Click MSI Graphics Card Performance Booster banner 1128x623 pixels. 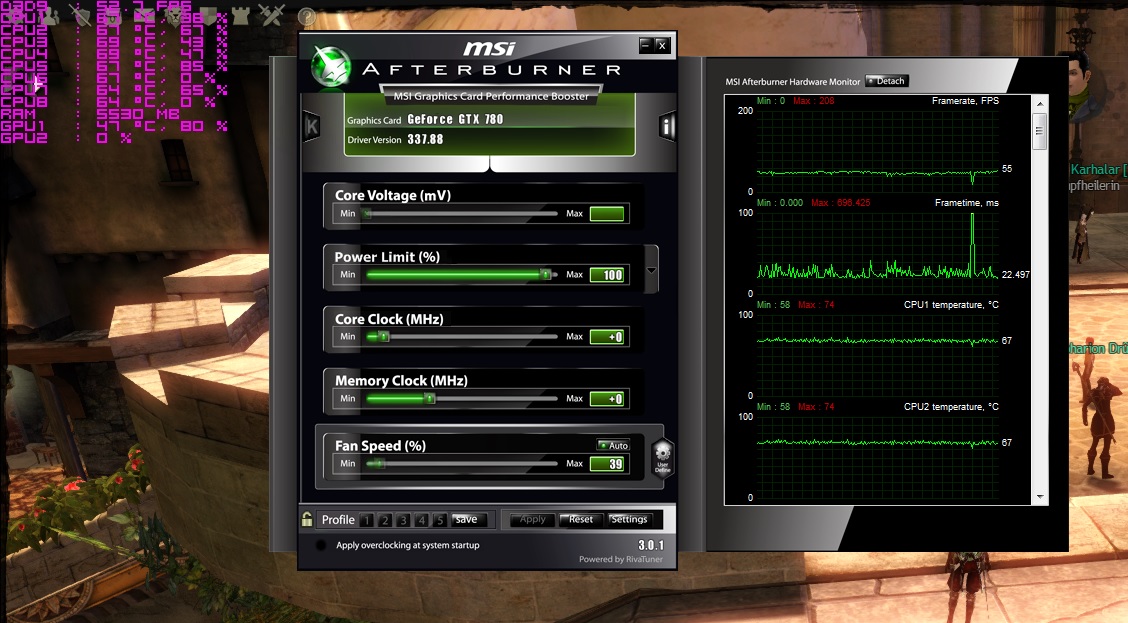tap(491, 96)
